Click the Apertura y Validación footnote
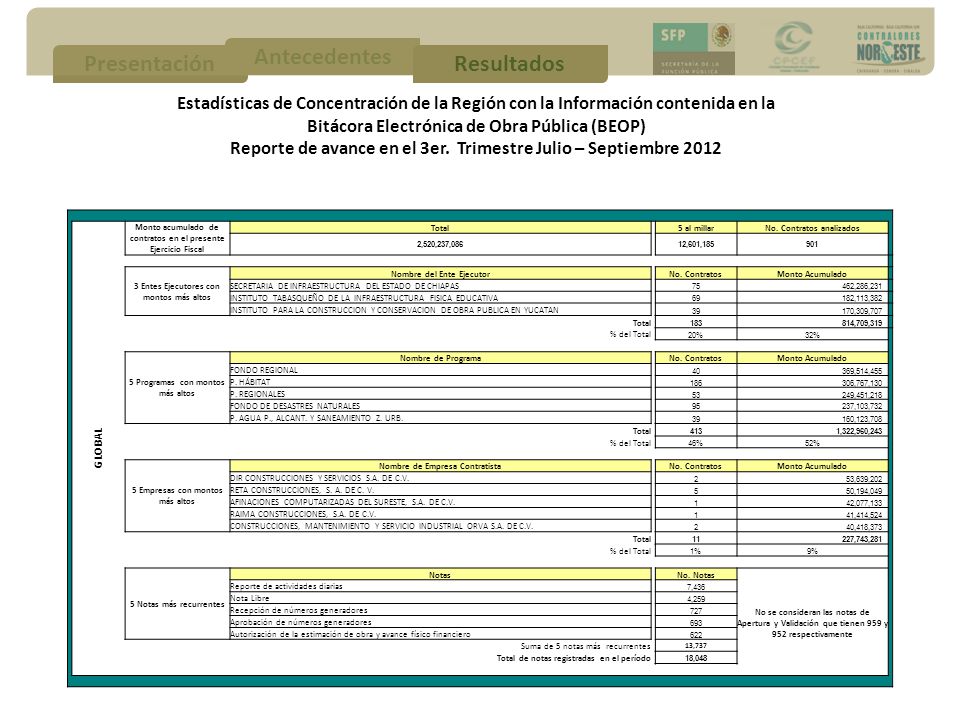 tap(812, 623)
